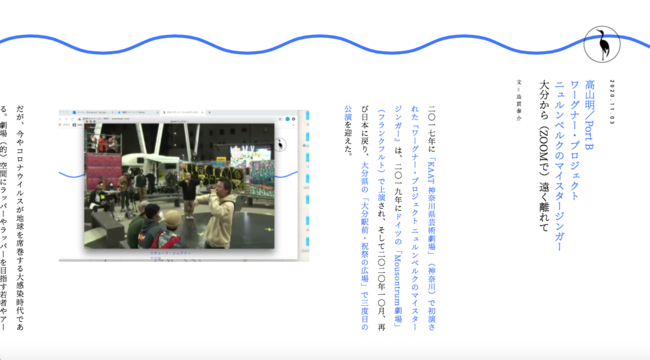Click the heron logo in the circle
The image size is (650, 360).
point(602,44)
